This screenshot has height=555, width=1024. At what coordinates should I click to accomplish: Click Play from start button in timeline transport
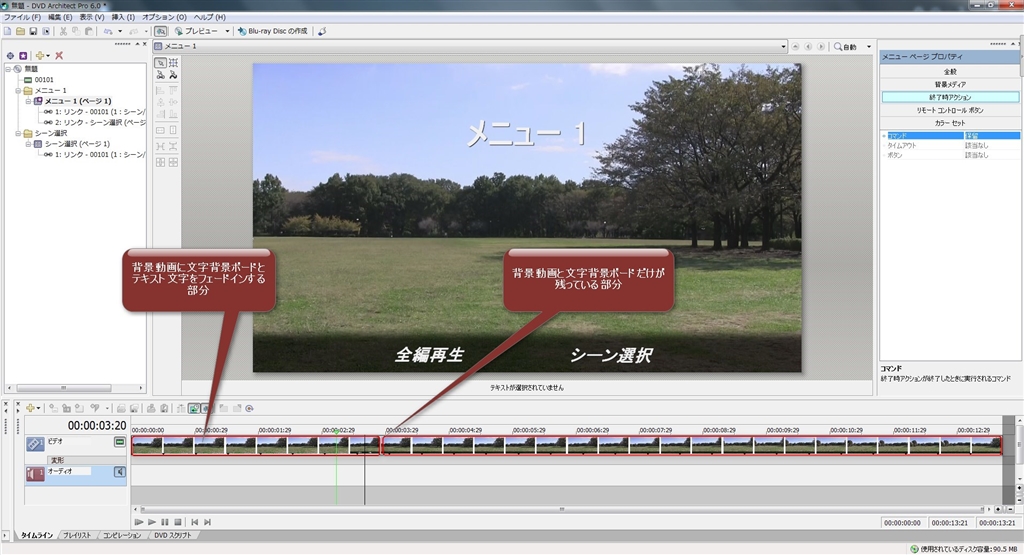(138, 522)
